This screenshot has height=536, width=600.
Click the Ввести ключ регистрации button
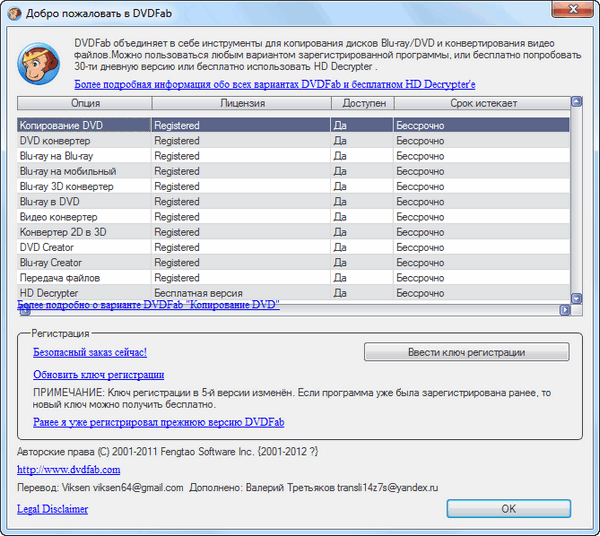click(x=466, y=352)
